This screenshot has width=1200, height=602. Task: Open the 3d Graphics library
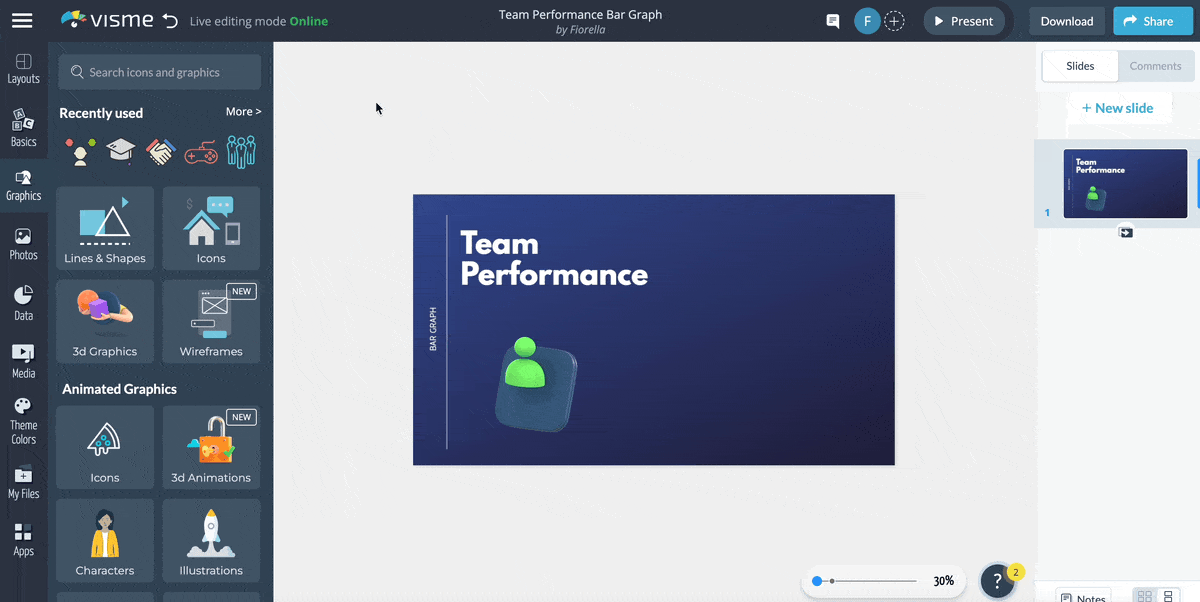point(104,320)
